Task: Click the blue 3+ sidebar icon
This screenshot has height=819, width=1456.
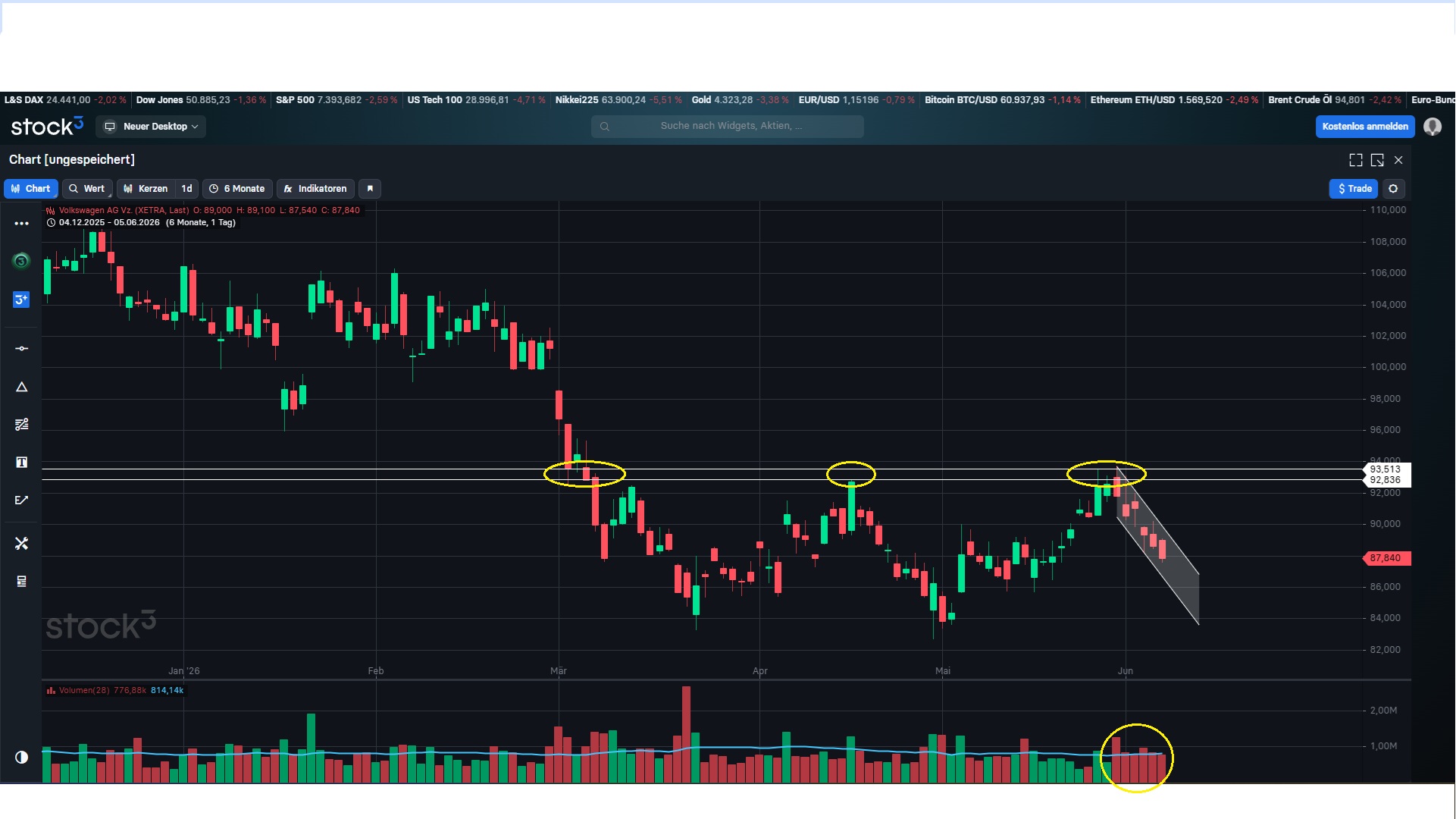Action: tap(21, 300)
